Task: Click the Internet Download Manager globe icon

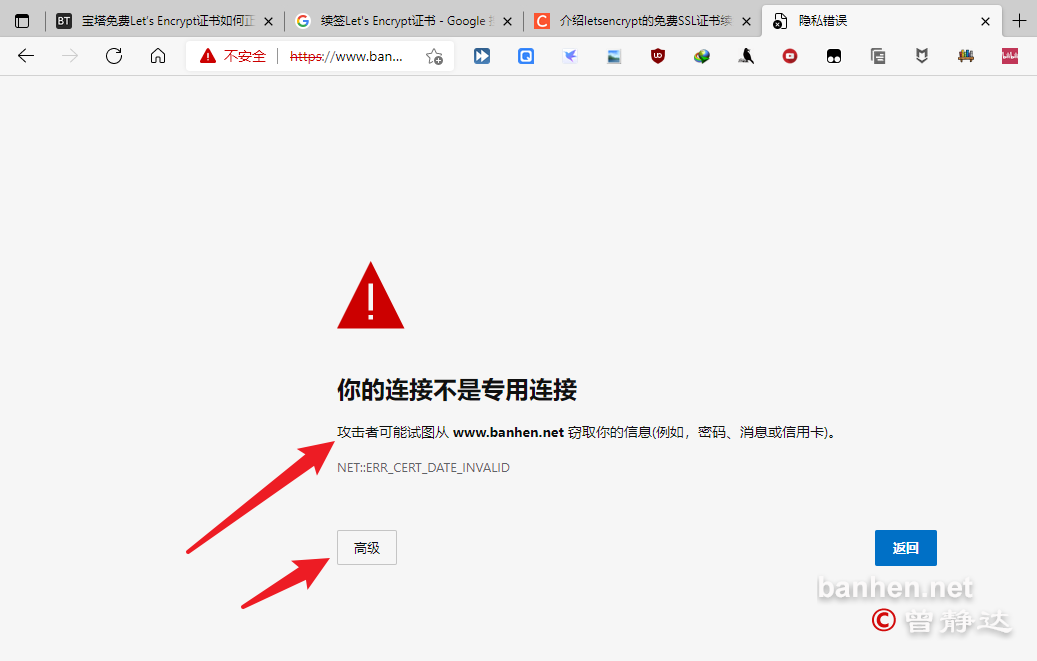Action: pos(702,56)
